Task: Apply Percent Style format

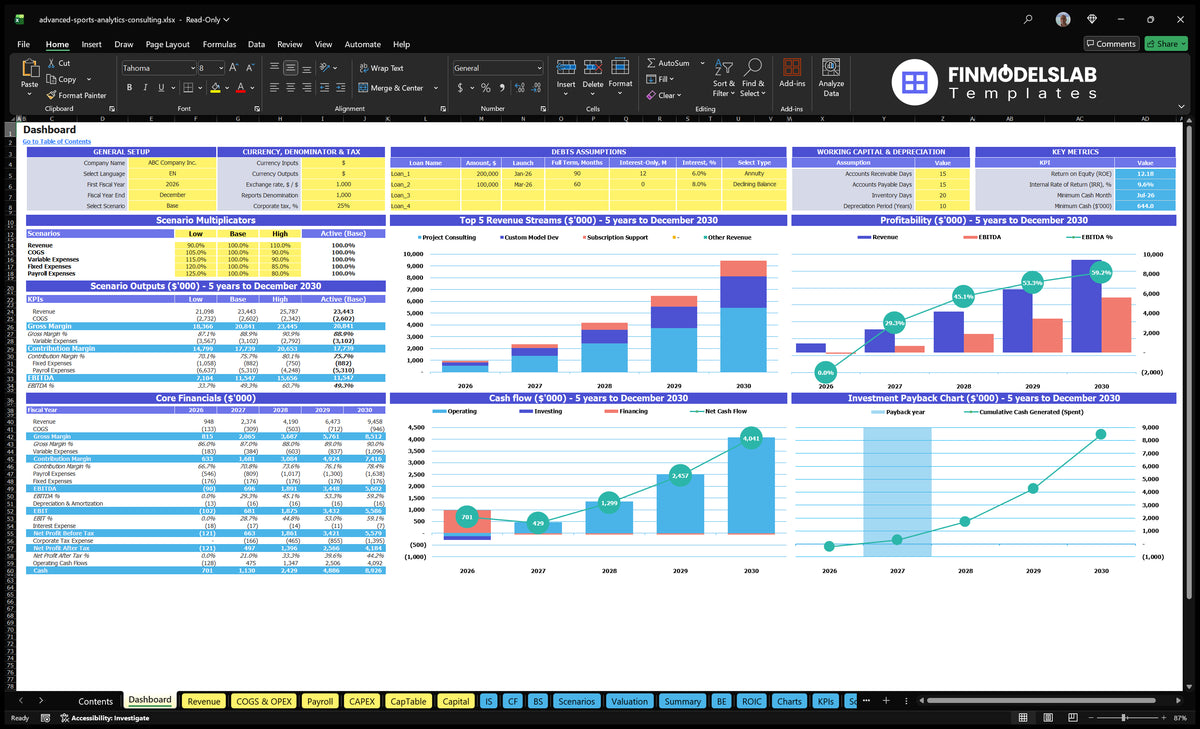Action: coord(486,88)
